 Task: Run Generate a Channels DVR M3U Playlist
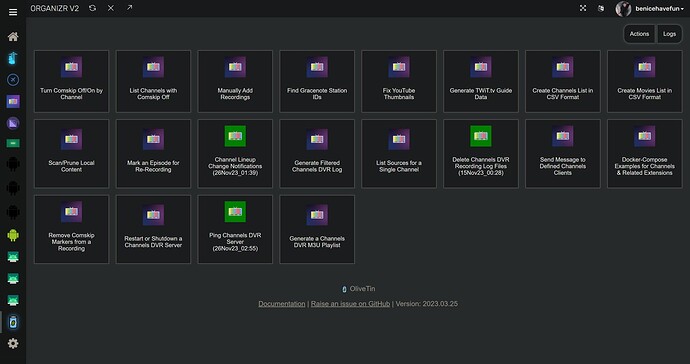tap(317, 229)
